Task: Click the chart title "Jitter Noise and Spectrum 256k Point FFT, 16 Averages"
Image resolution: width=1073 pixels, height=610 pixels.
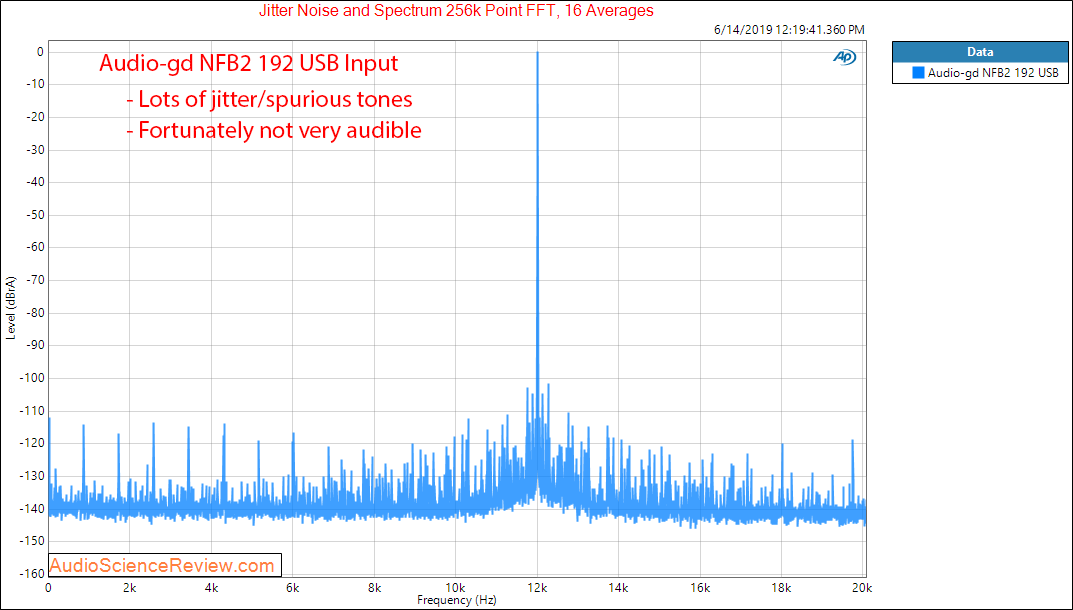Action: click(x=456, y=11)
